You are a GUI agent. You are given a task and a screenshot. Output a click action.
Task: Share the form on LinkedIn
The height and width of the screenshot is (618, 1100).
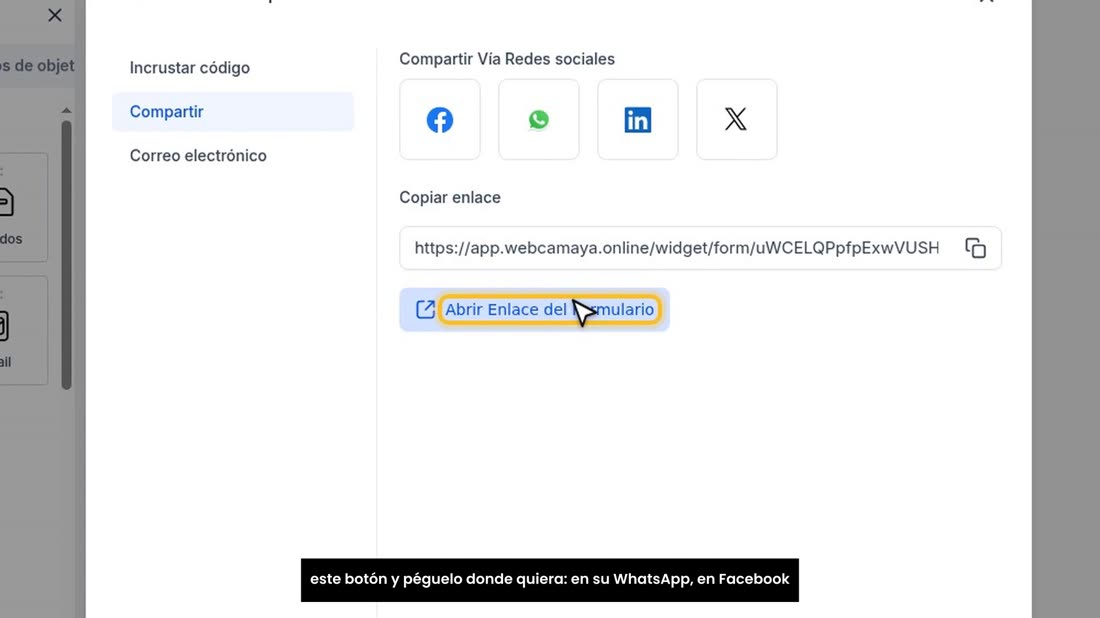(x=638, y=119)
